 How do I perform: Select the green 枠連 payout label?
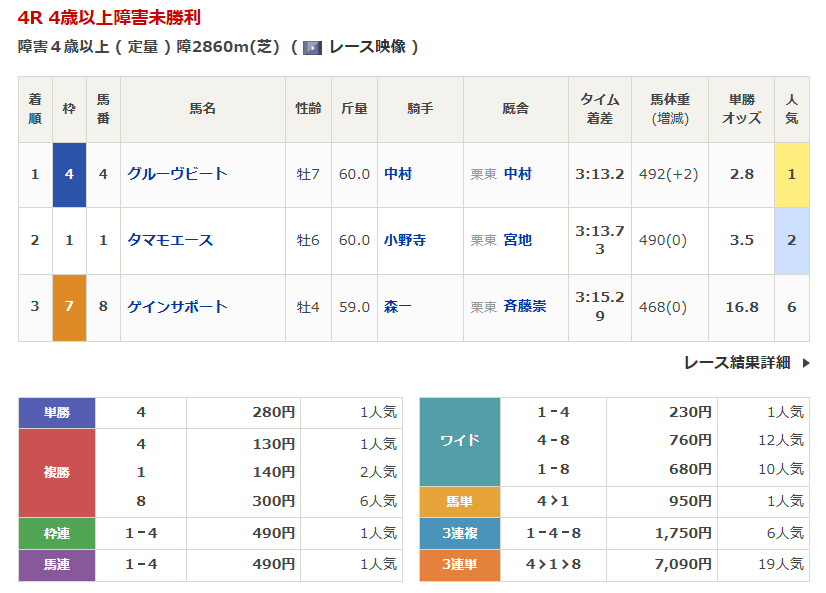[x=57, y=533]
